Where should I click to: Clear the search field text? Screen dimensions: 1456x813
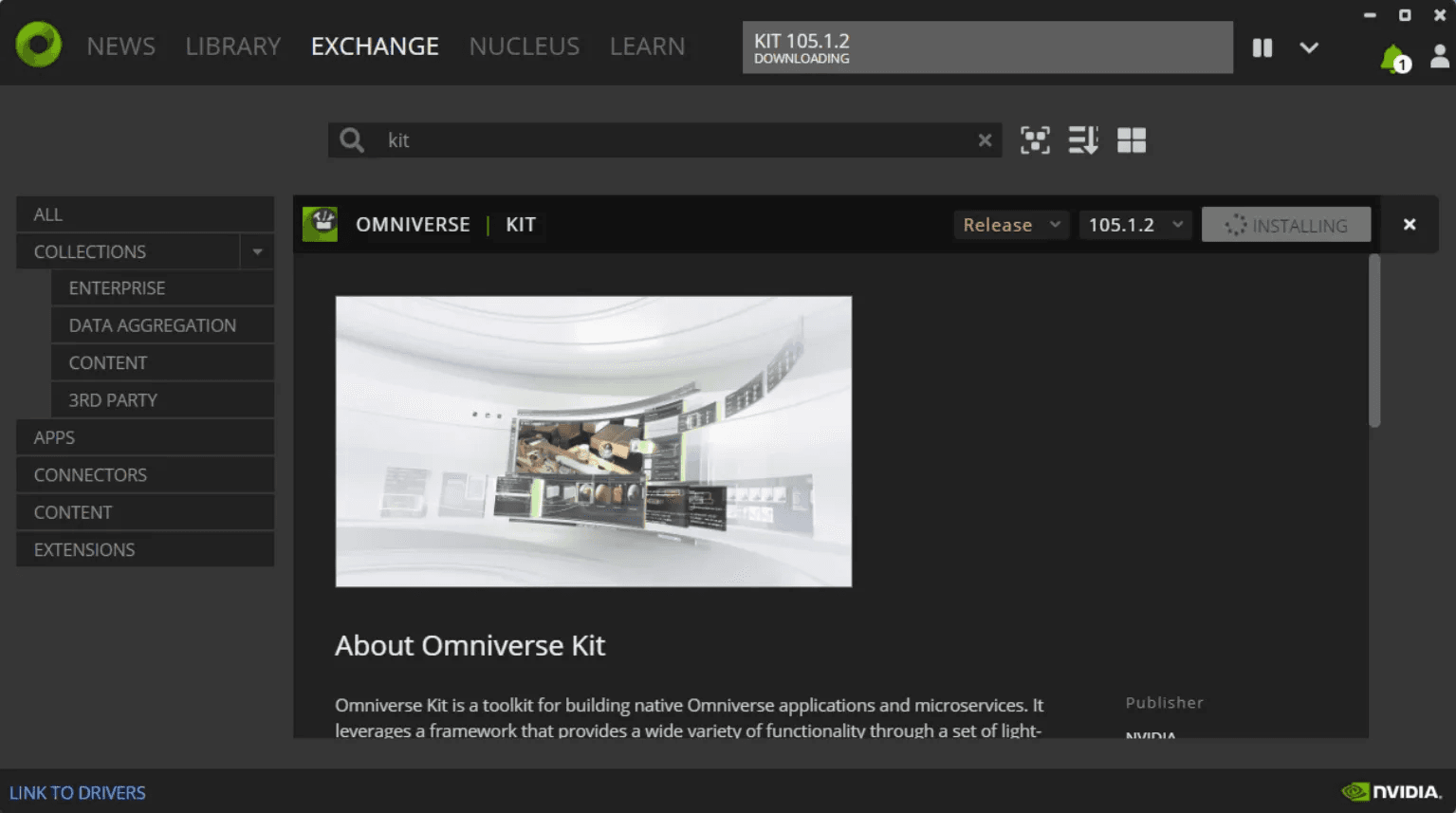coord(985,140)
